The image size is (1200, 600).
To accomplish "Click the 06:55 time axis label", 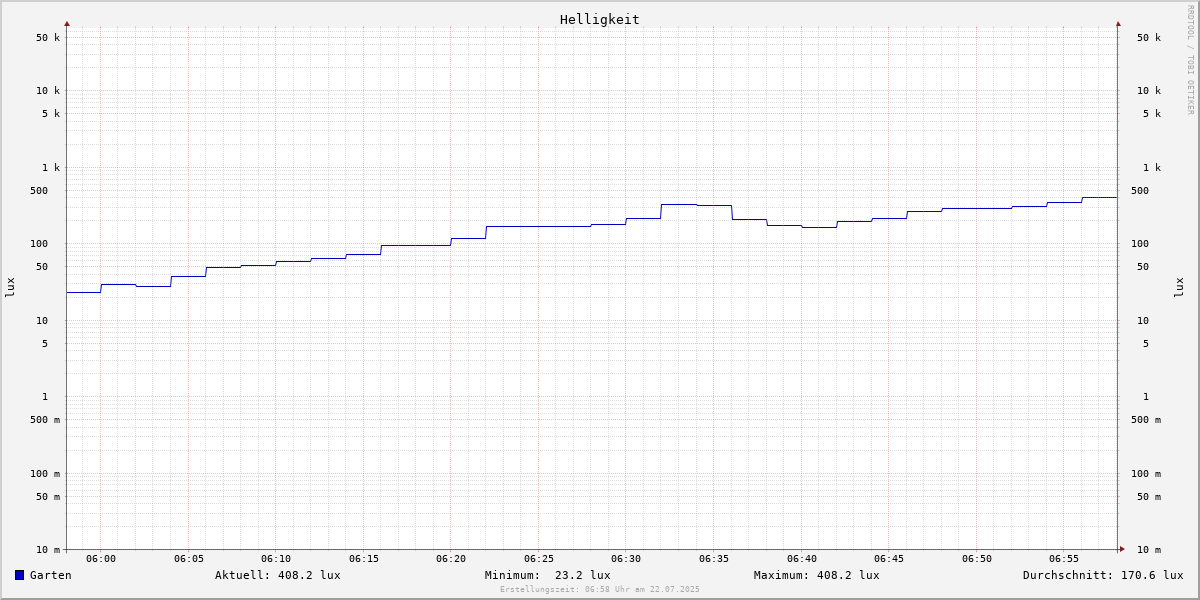I will point(1064,559).
